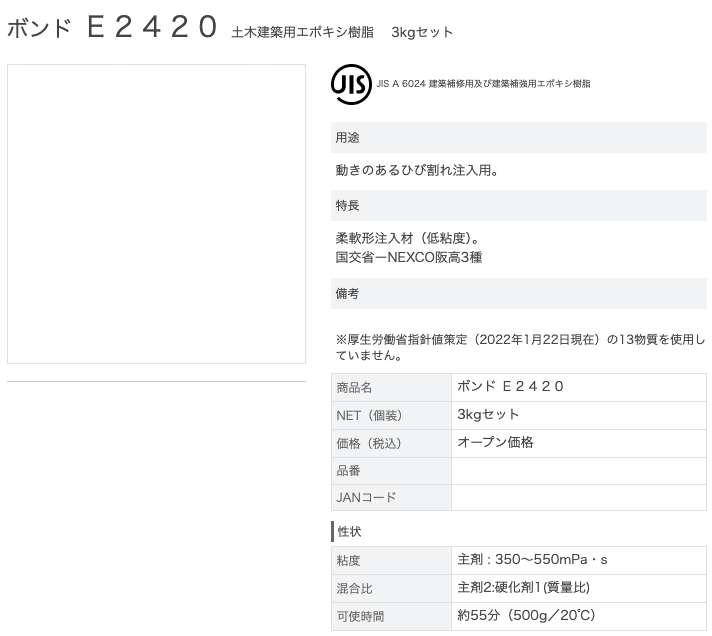
Task: Click the 性状 section heading
Action: pyautogui.click(x=349, y=532)
